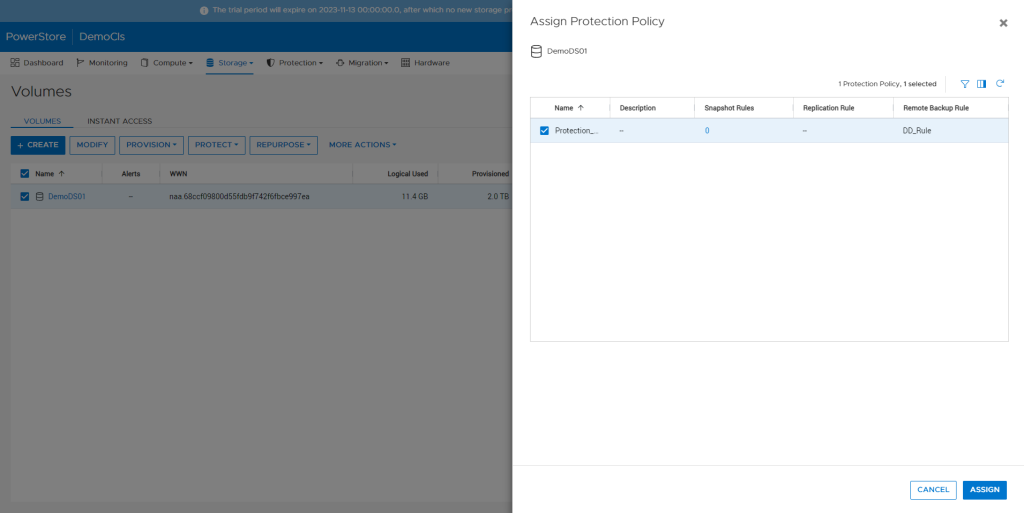The image size is (1024, 513).
Task: Open the snapshot rules count link
Action: (707, 131)
